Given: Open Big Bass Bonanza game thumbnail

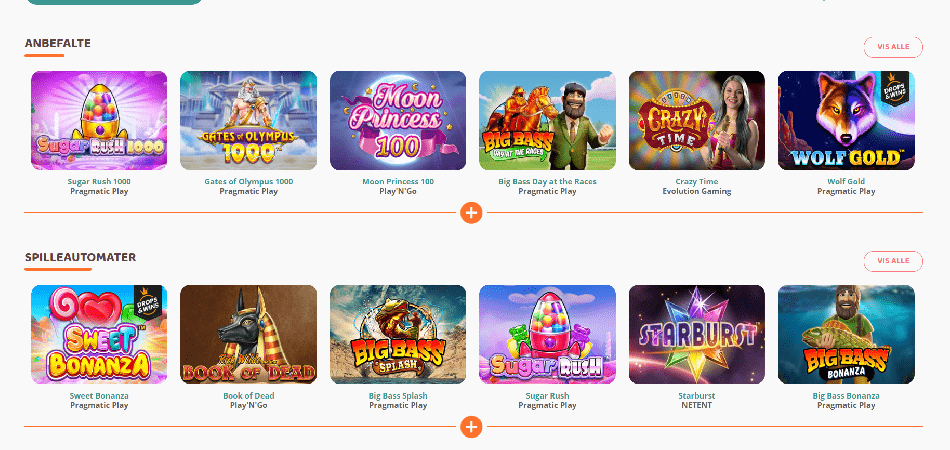Looking at the screenshot, I should tap(846, 334).
